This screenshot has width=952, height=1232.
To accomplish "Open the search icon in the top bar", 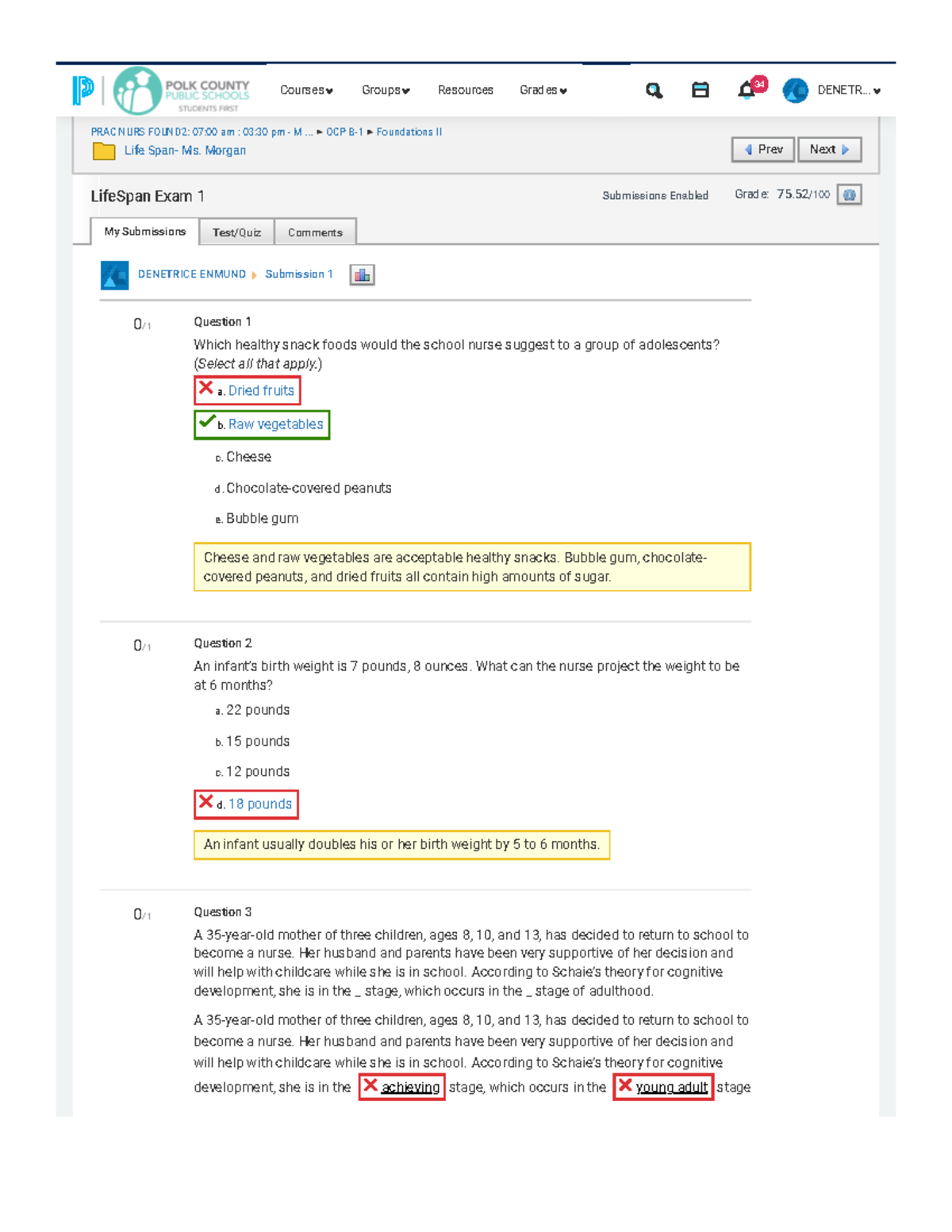I will [x=653, y=90].
